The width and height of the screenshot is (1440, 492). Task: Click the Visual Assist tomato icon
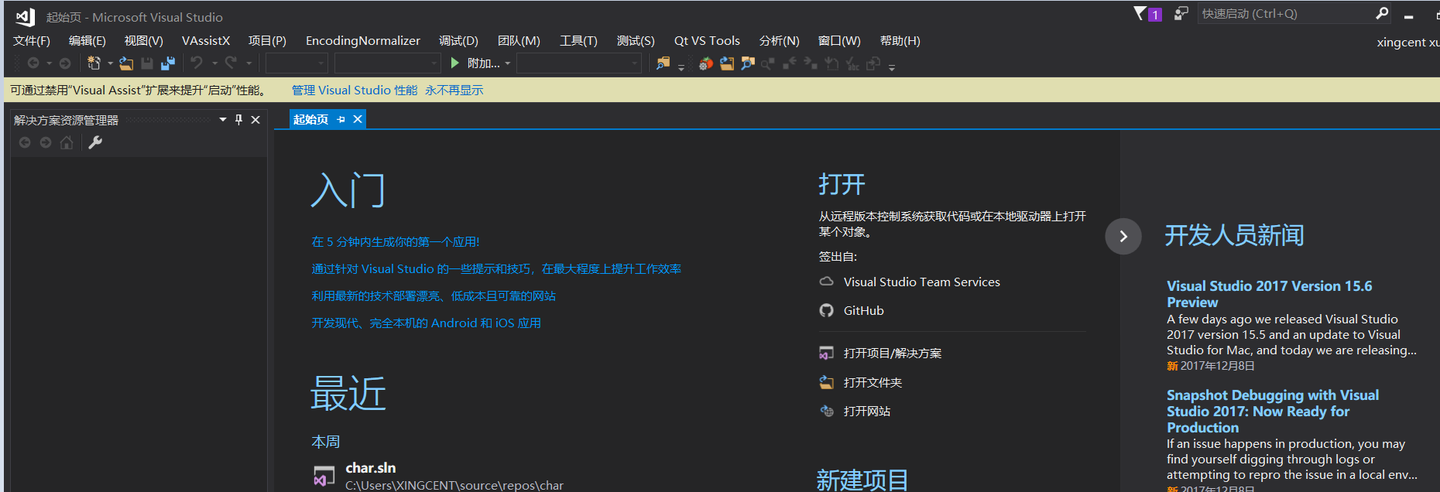(706, 63)
